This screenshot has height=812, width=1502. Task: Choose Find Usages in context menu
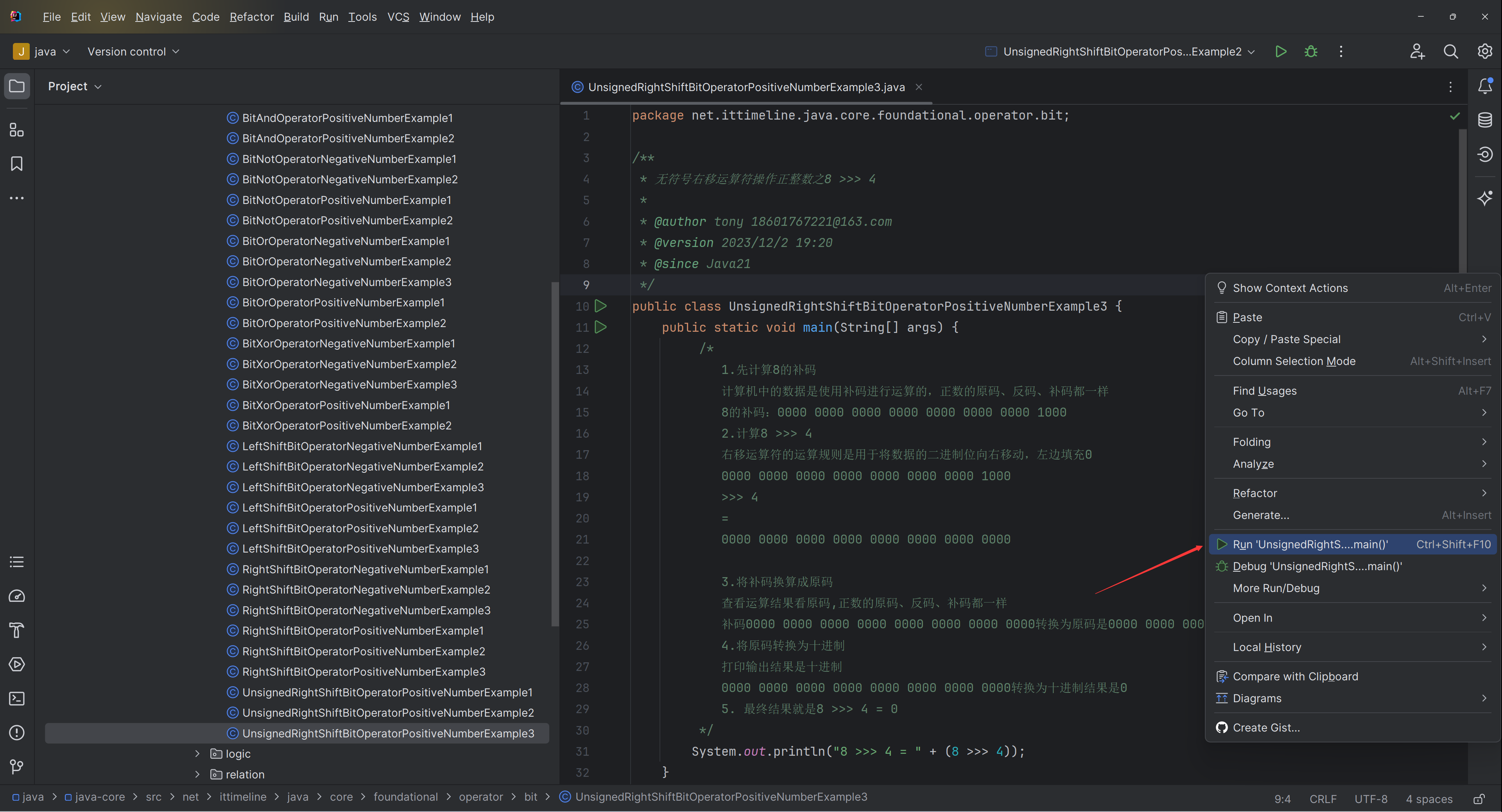(x=1353, y=391)
